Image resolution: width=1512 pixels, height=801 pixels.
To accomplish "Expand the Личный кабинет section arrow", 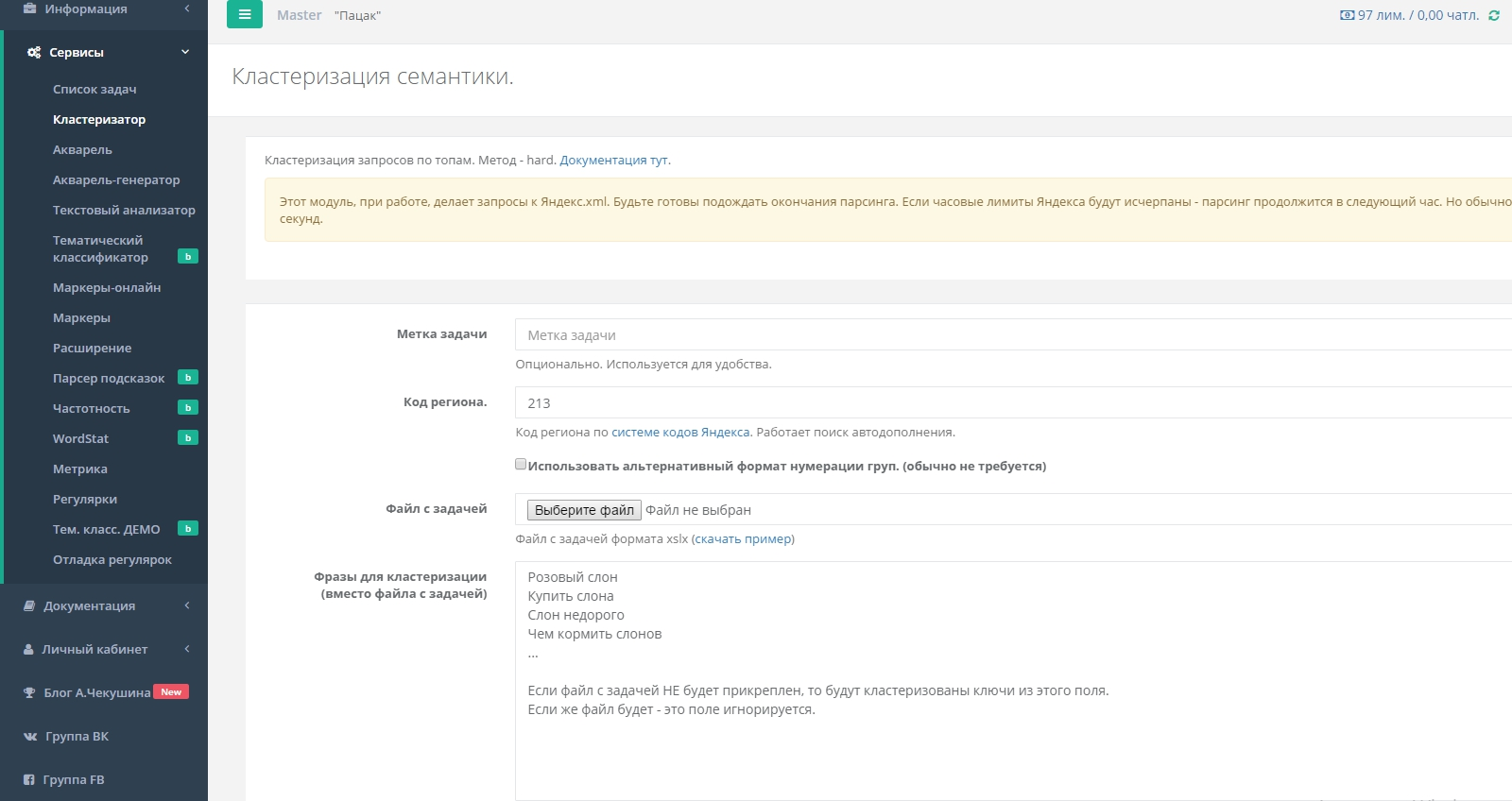I will [187, 649].
